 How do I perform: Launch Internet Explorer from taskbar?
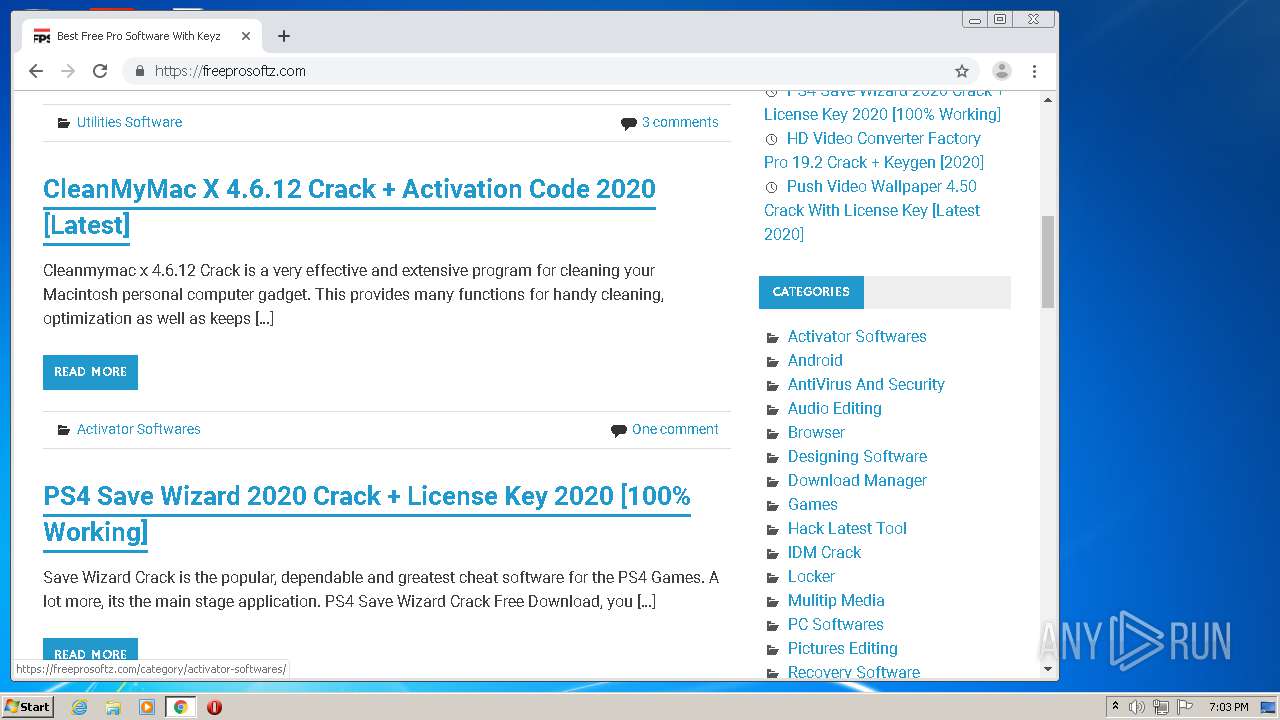click(x=79, y=707)
